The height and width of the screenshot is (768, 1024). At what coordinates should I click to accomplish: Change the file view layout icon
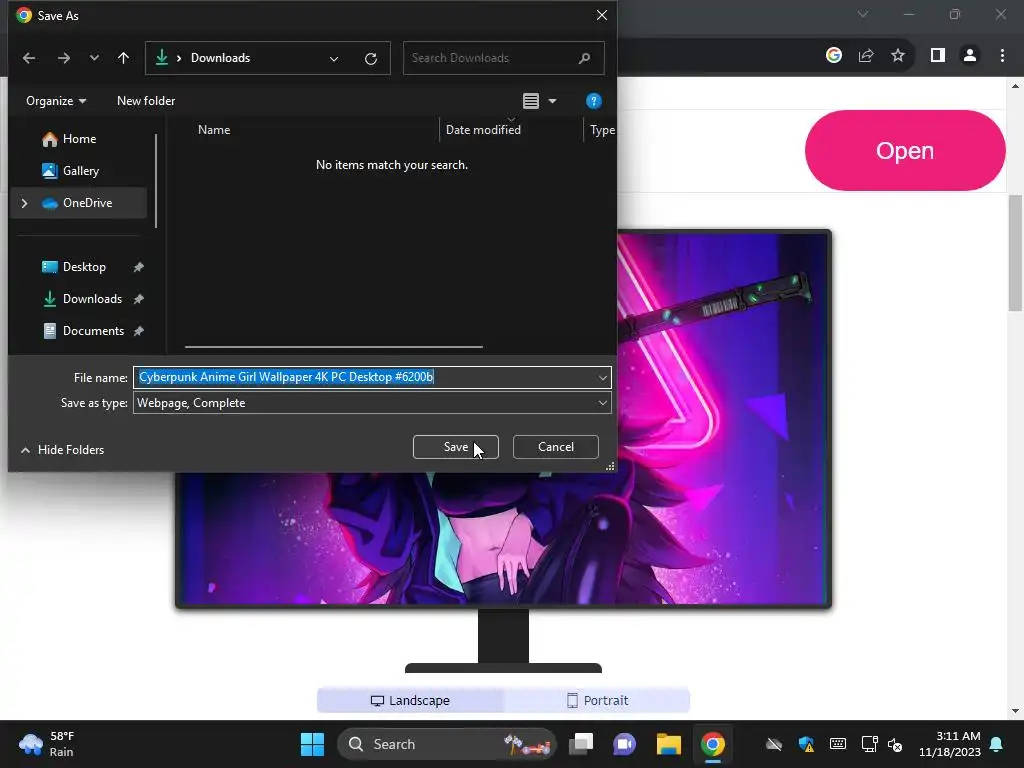tap(531, 101)
